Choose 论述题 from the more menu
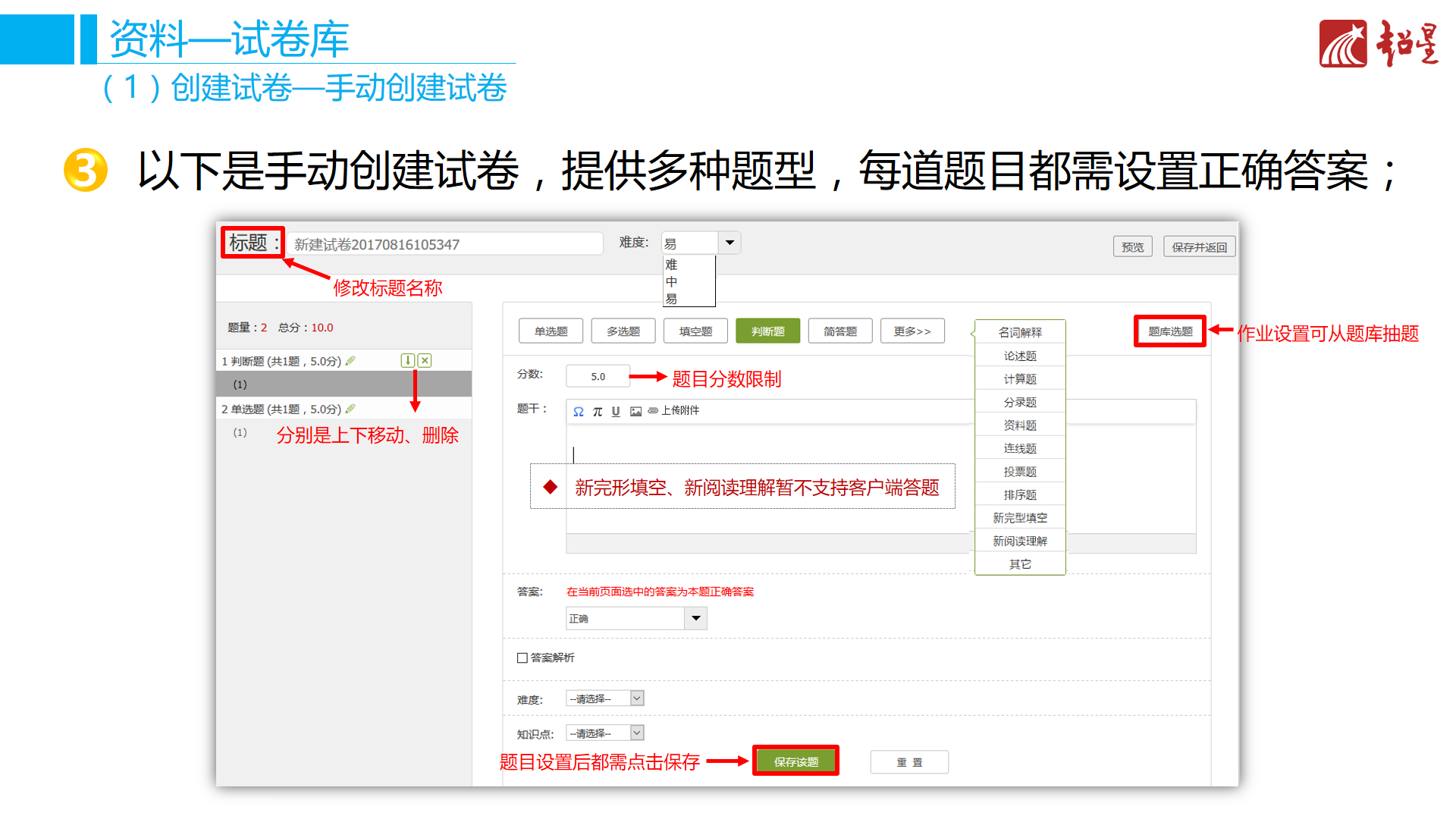 [x=1020, y=356]
